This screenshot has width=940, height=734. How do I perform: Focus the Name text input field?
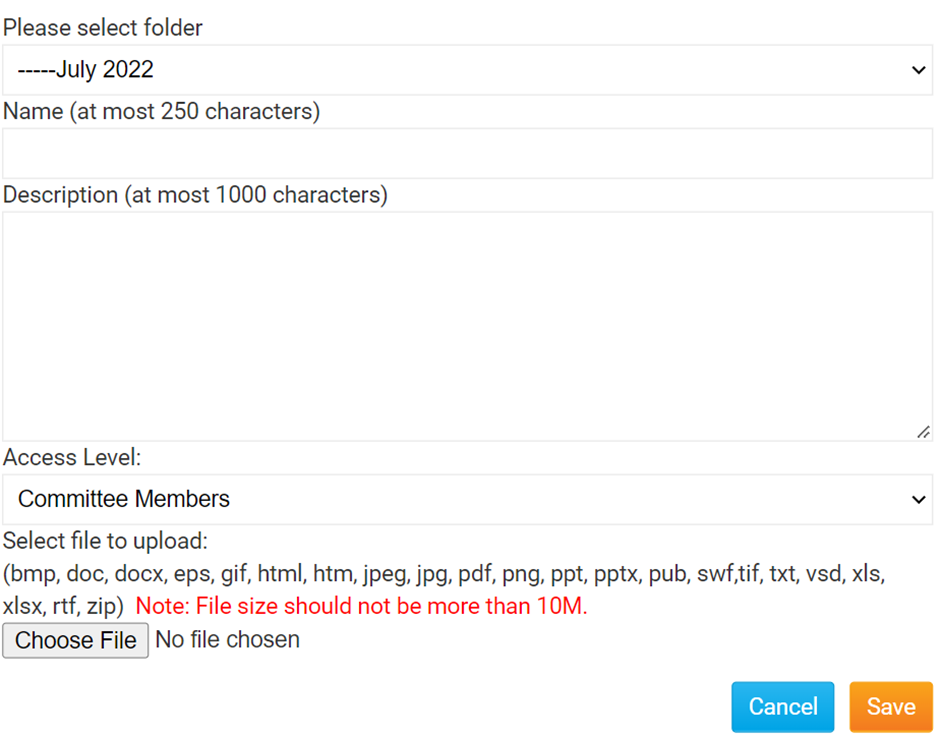467,153
